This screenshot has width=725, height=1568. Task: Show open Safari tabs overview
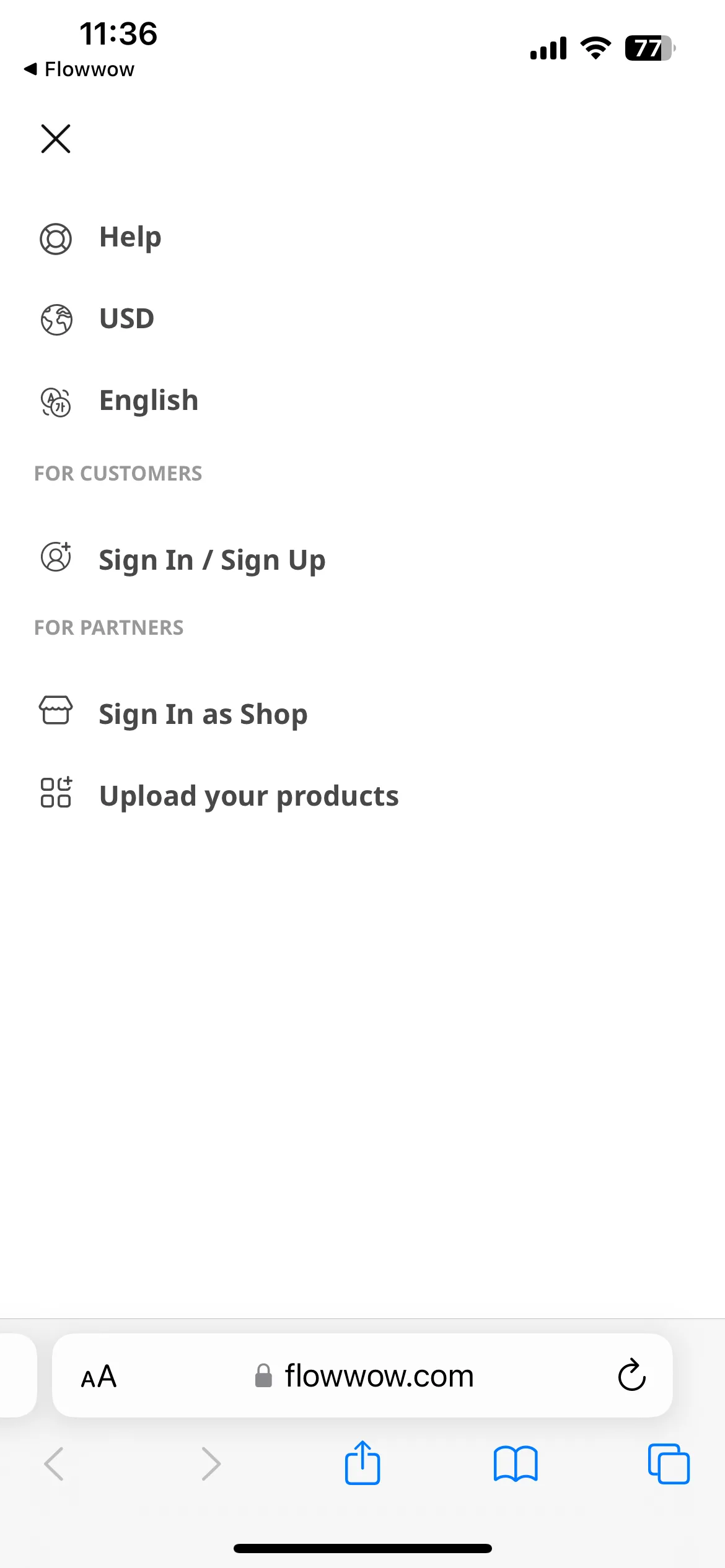click(x=669, y=1464)
